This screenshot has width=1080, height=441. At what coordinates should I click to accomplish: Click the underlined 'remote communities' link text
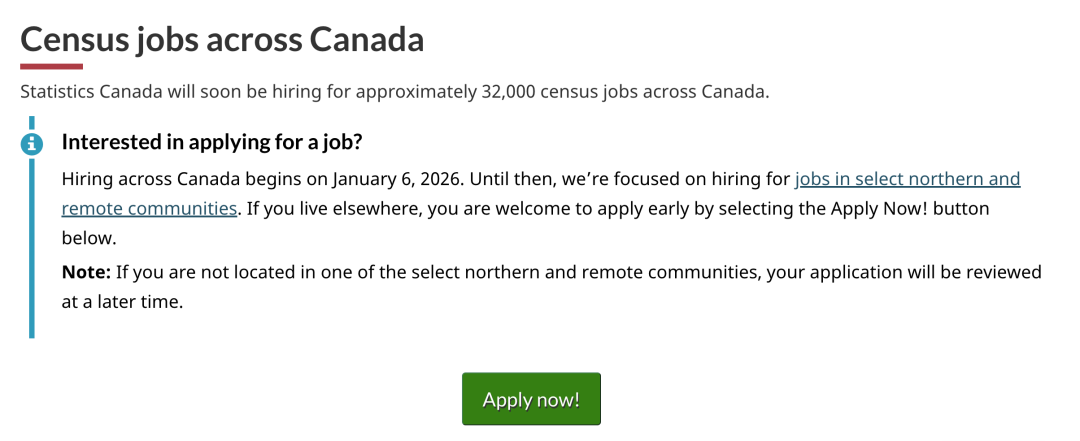coord(149,209)
